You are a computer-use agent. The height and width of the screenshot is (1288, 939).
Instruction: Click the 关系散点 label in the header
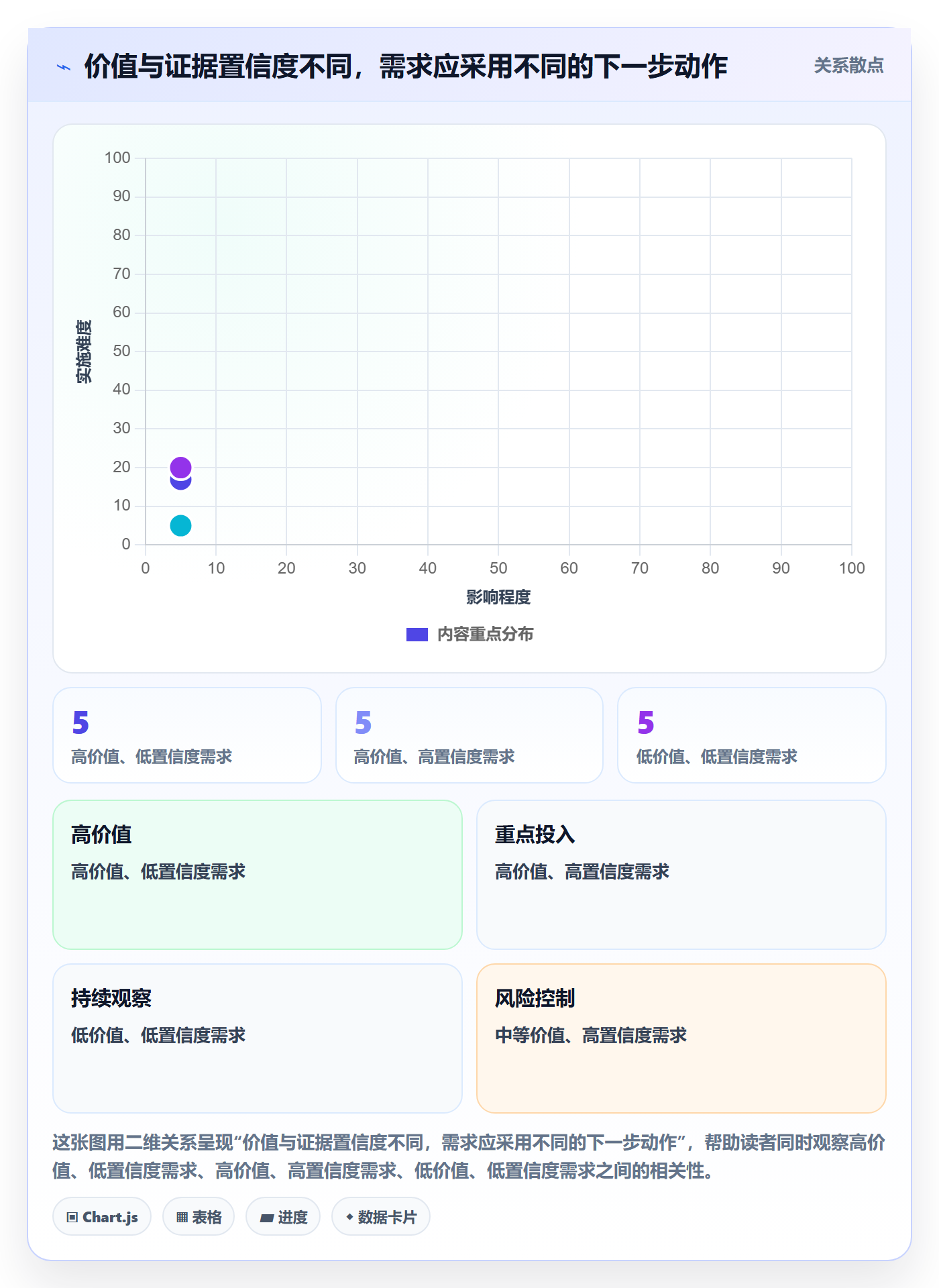848,66
